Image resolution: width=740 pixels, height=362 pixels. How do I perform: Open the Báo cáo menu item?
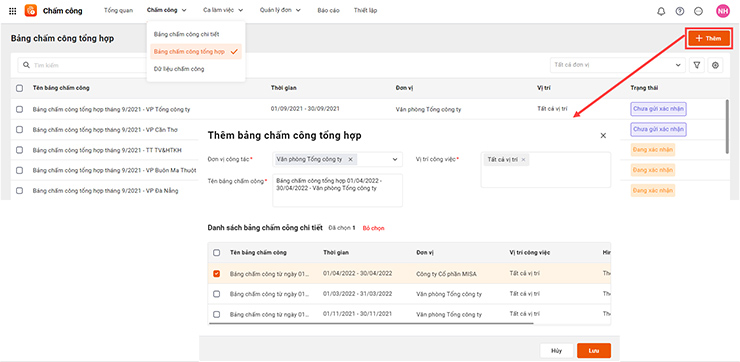(328, 10)
